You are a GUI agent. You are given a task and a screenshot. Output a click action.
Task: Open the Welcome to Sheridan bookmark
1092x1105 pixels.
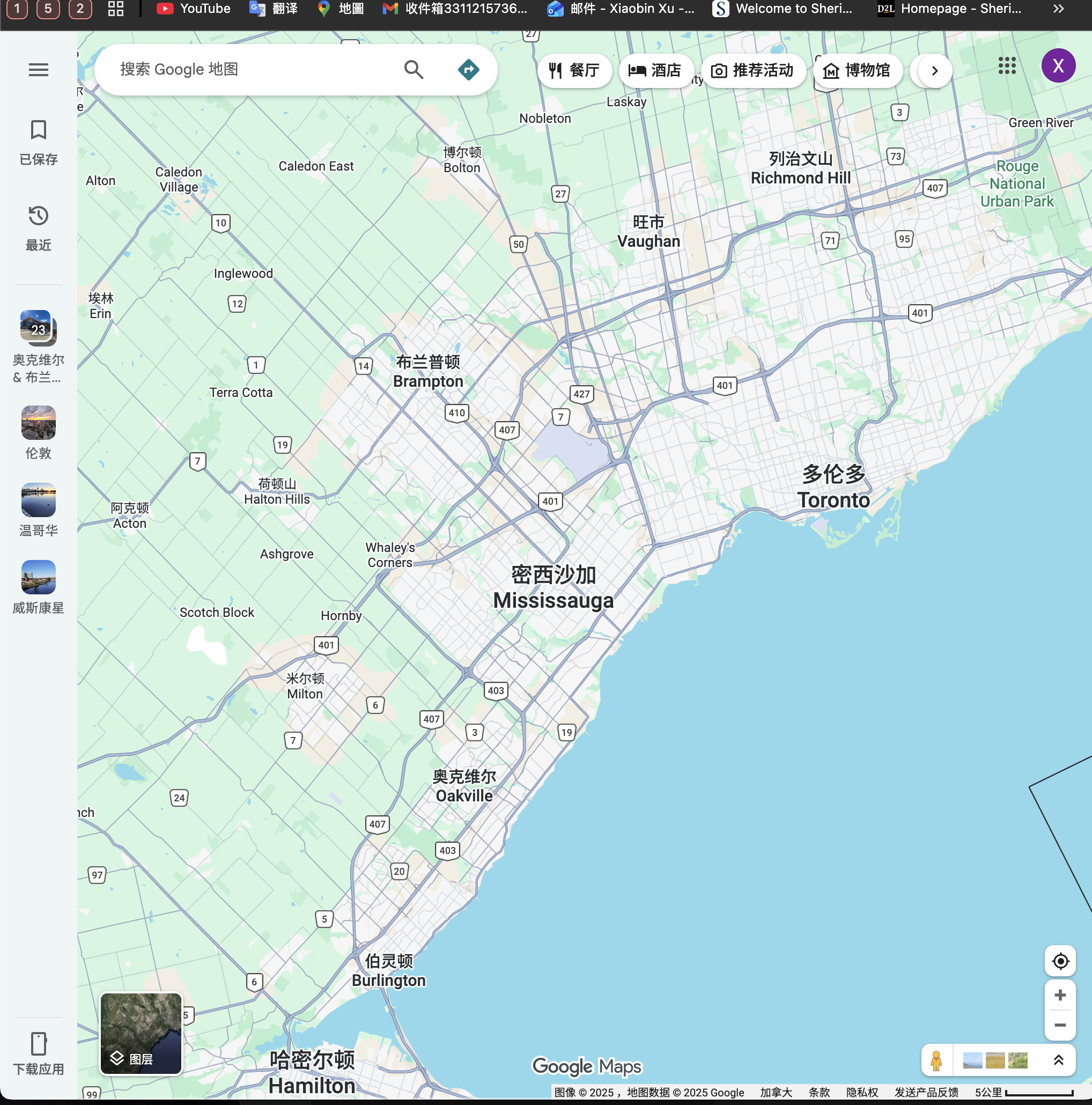click(783, 9)
